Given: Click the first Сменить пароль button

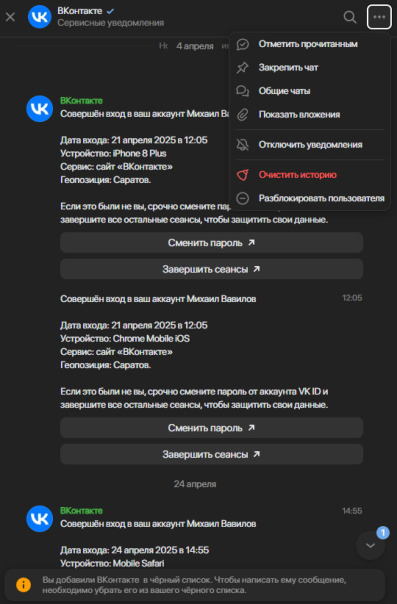Looking at the screenshot, I should [x=211, y=243].
